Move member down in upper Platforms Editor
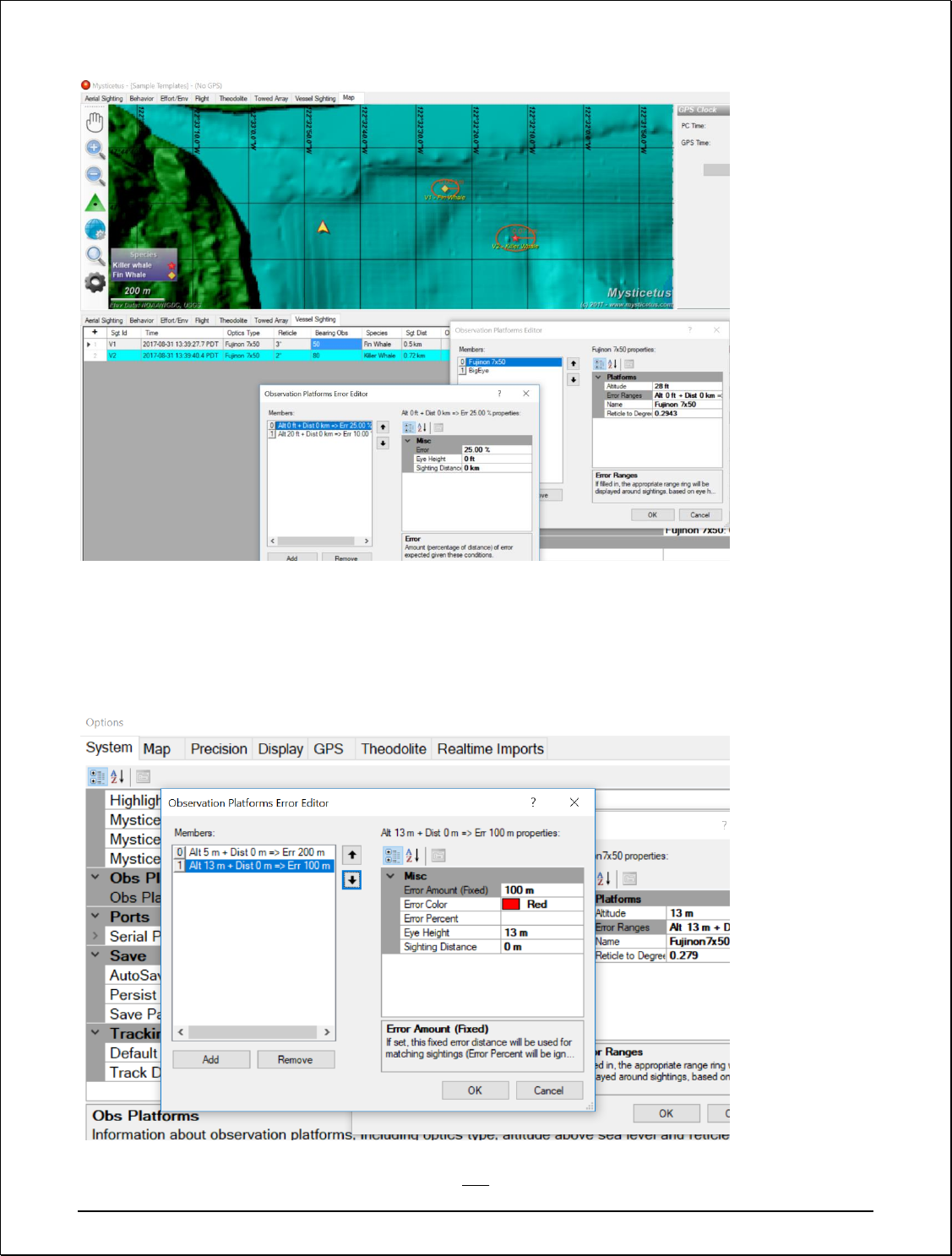 pyautogui.click(x=573, y=380)
